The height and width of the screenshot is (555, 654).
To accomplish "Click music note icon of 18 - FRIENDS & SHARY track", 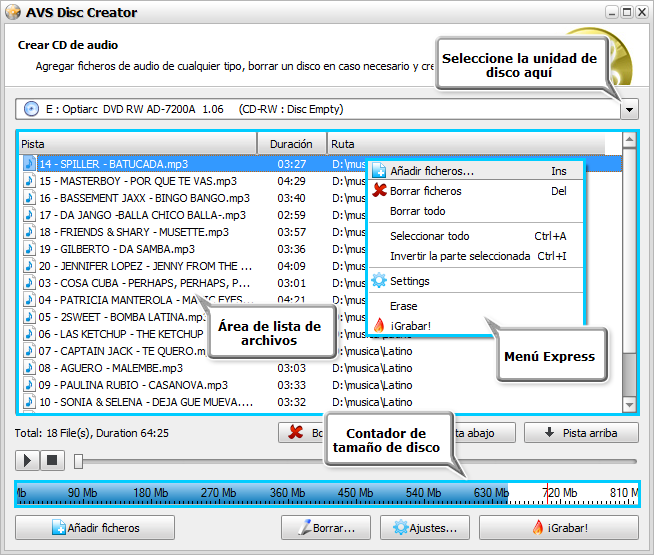I will tap(29, 232).
